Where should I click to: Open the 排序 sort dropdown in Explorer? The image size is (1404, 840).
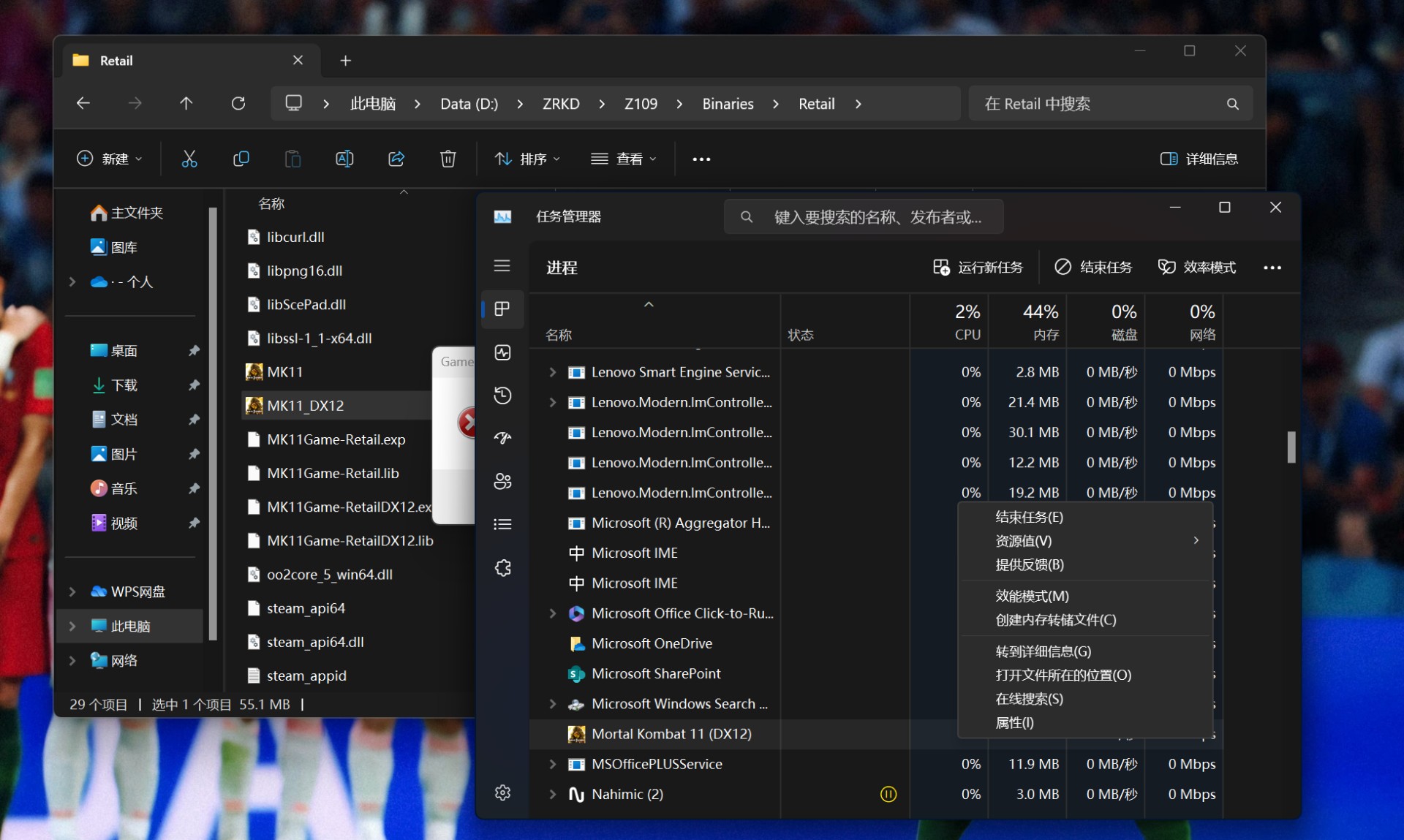click(527, 159)
